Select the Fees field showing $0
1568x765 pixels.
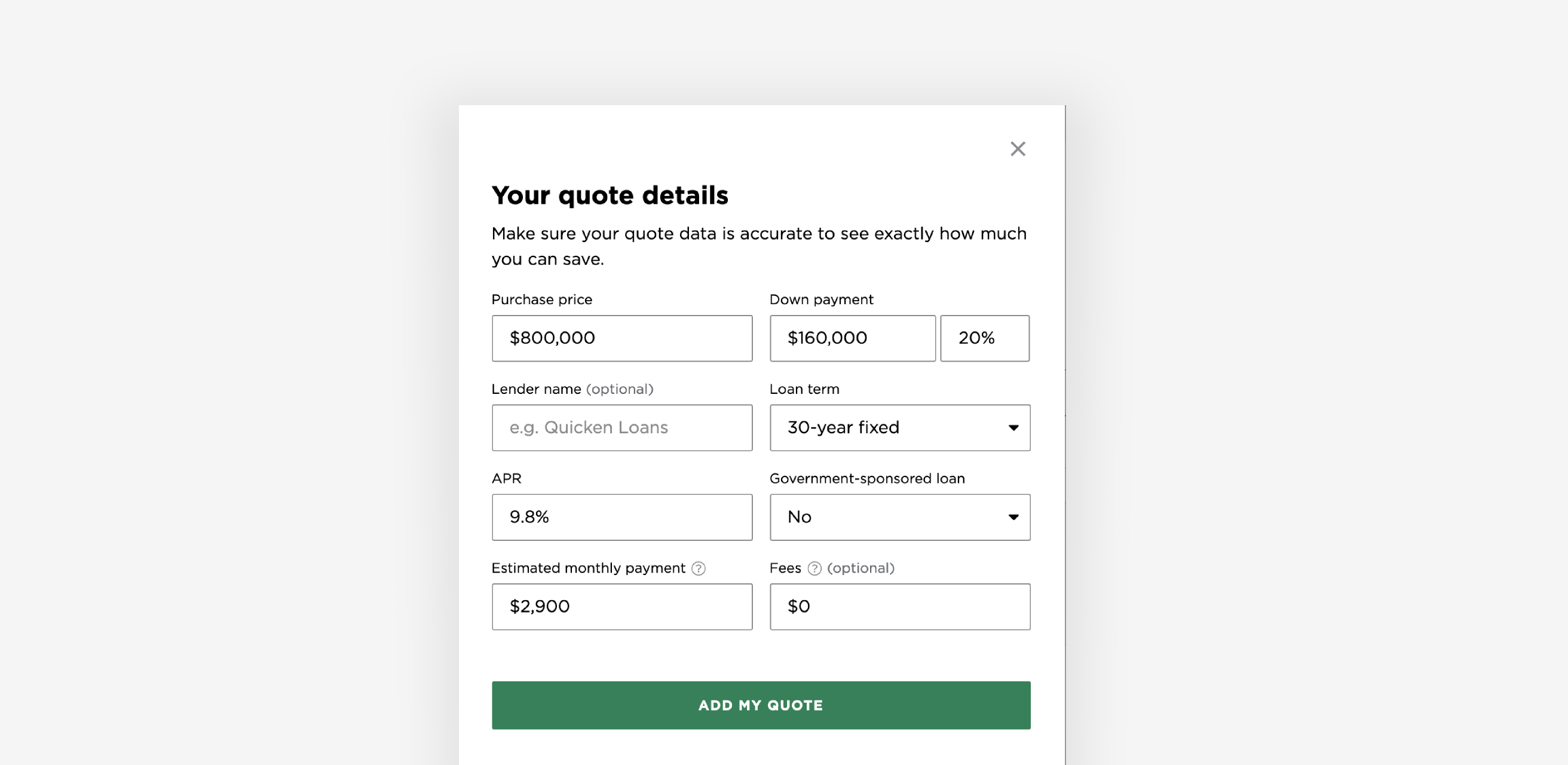(899, 607)
